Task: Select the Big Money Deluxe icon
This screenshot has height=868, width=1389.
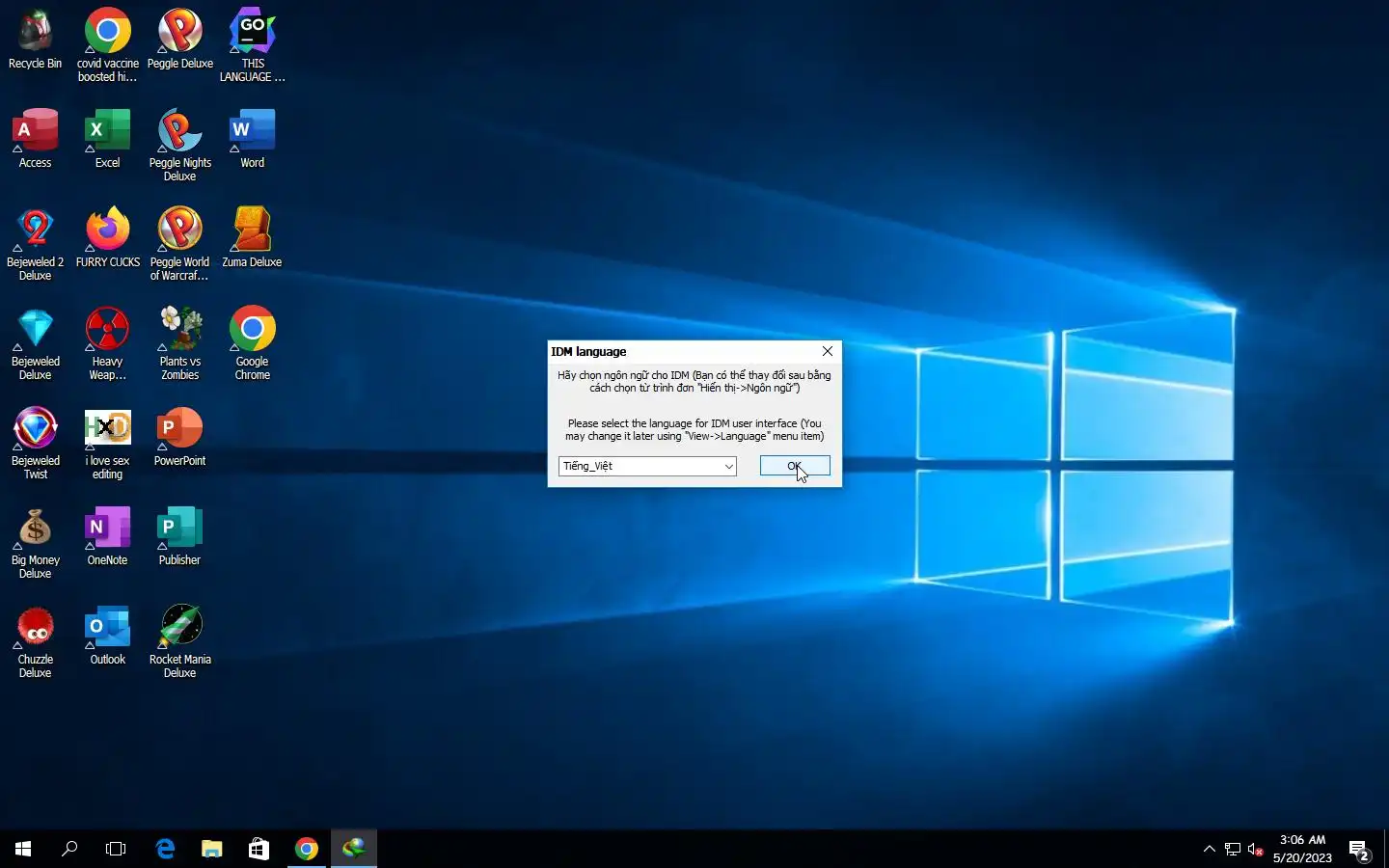Action: click(36, 542)
